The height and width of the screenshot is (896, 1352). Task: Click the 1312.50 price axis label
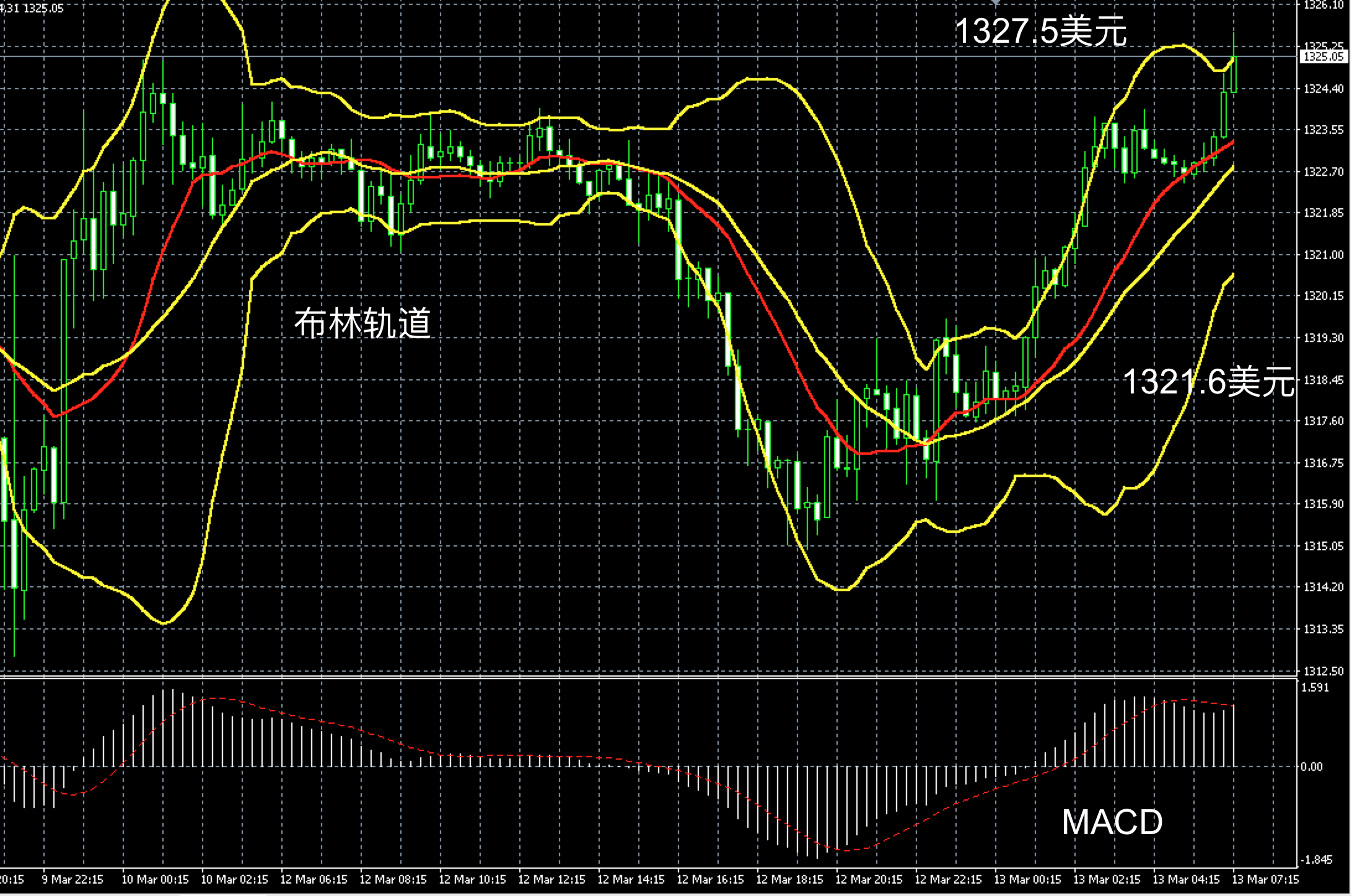click(x=1323, y=671)
